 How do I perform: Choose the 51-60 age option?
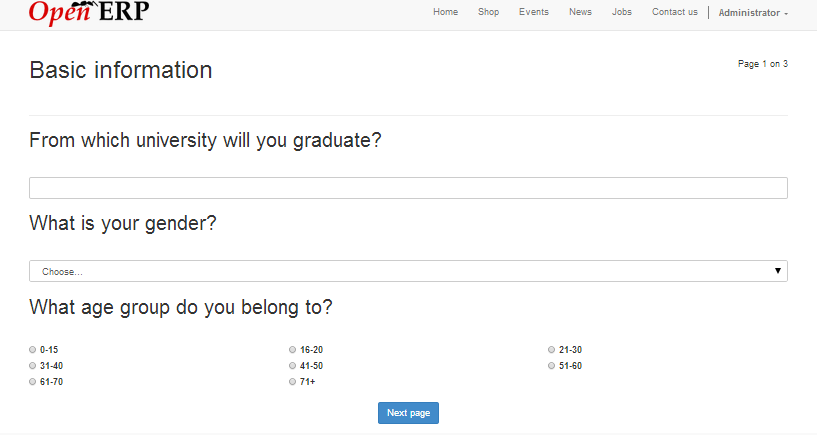pyautogui.click(x=551, y=366)
